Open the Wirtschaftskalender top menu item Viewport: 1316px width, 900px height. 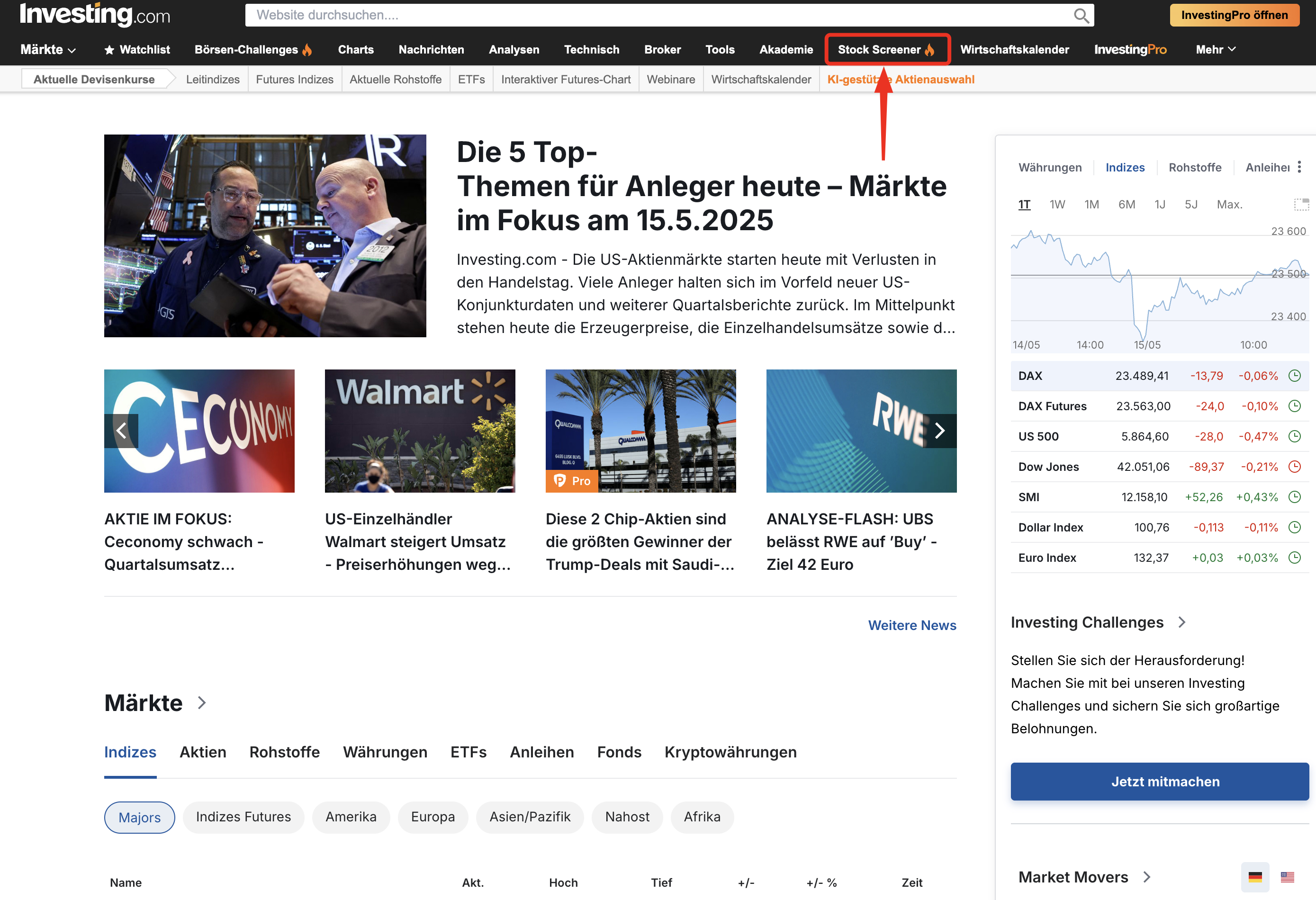tap(1014, 50)
